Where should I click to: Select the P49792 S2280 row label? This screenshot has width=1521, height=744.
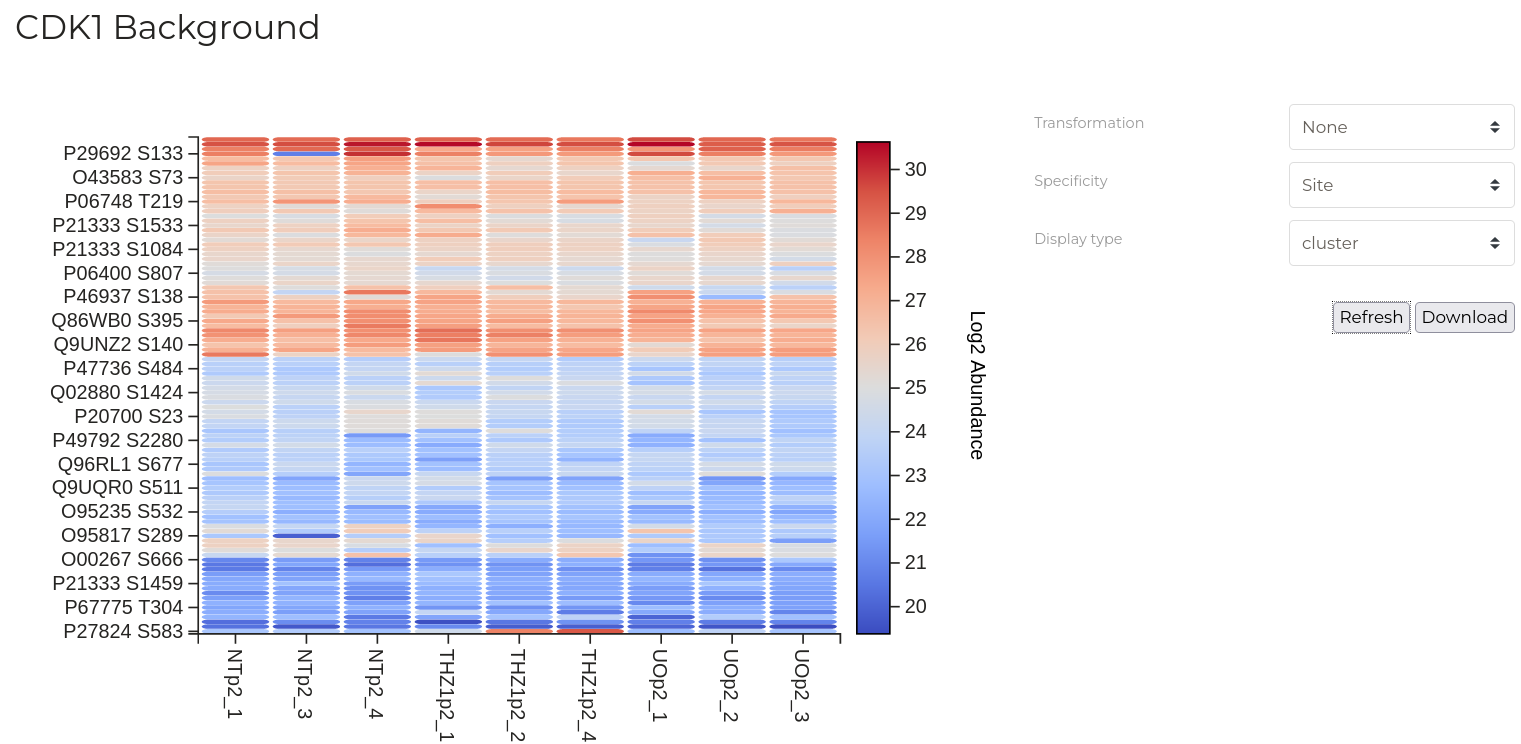(x=118, y=440)
